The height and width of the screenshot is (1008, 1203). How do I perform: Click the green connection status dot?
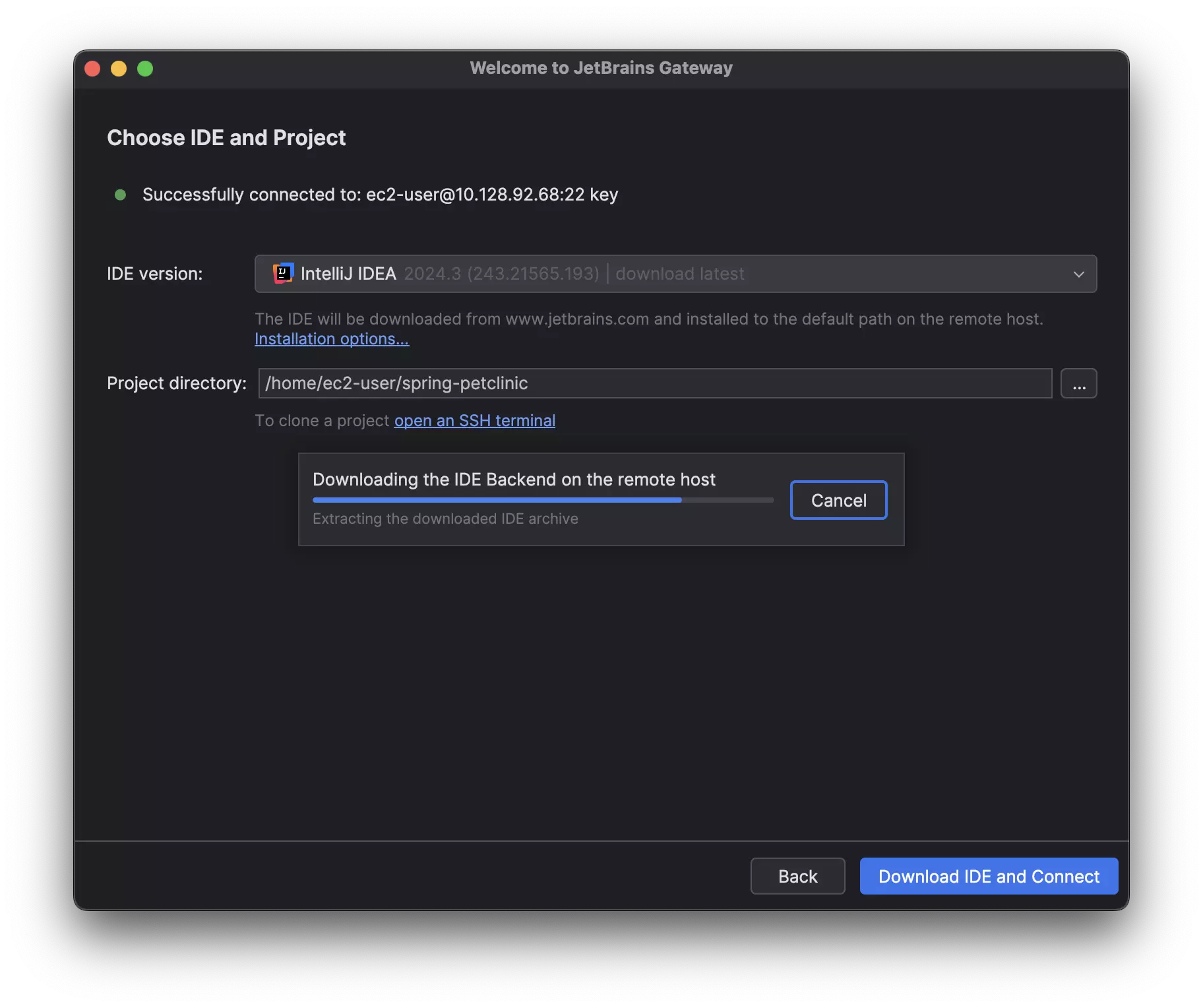pos(120,195)
